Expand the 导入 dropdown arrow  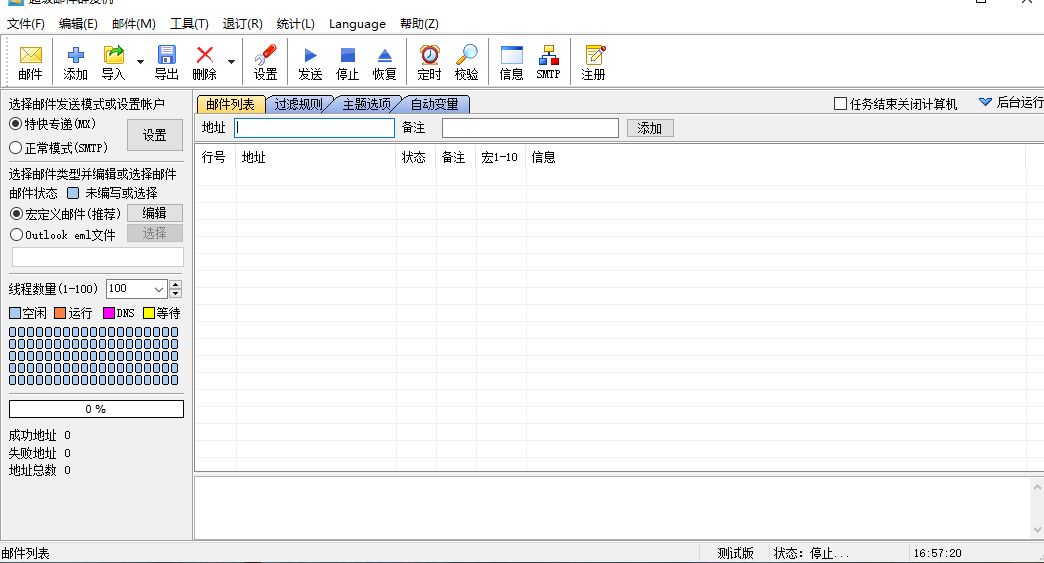click(140, 63)
